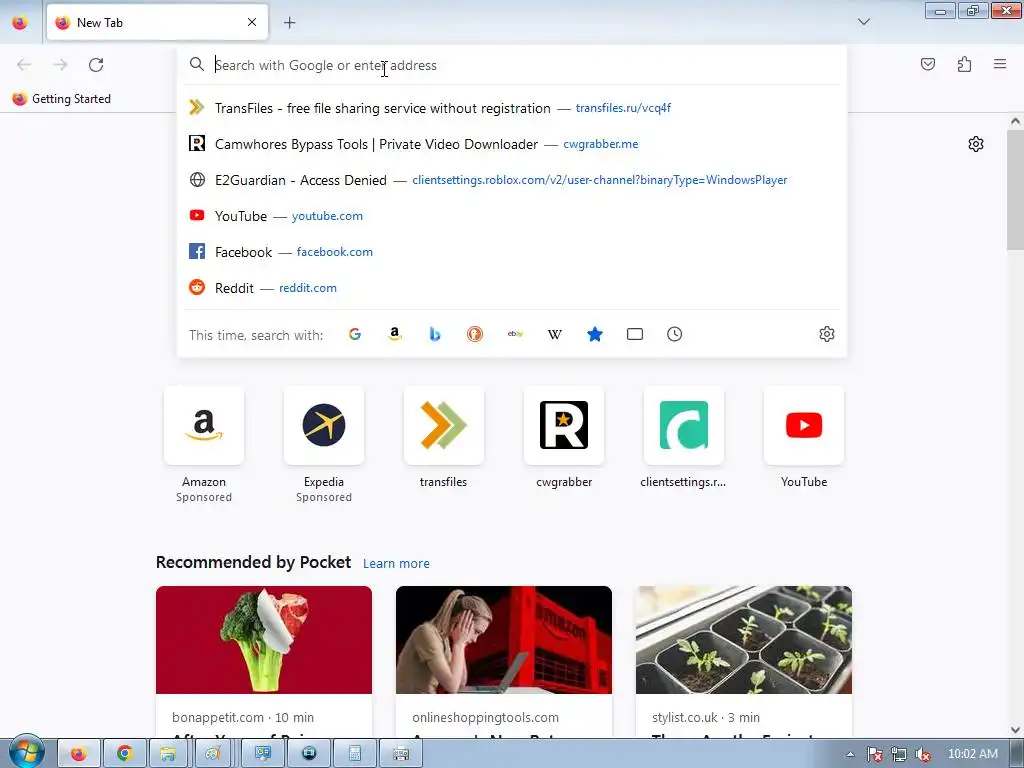Image resolution: width=1024 pixels, height=768 pixels.
Task: Search this time with DuckDuckGo icon
Action: (475, 334)
